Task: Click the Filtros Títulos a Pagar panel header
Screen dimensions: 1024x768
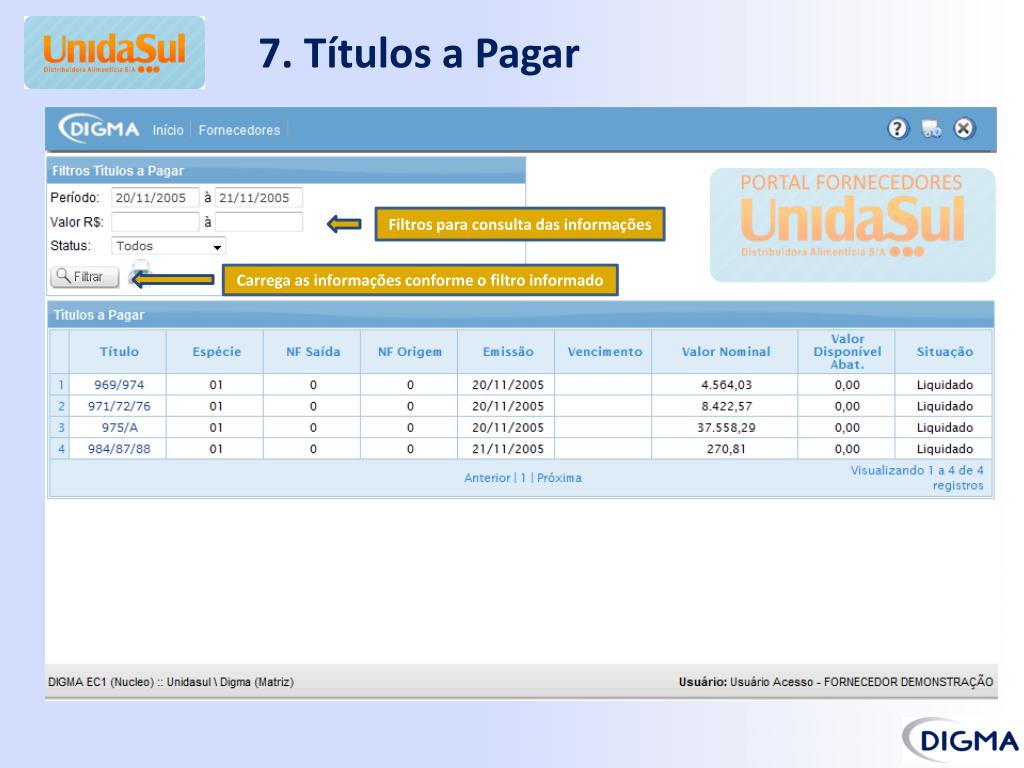Action: pos(286,170)
